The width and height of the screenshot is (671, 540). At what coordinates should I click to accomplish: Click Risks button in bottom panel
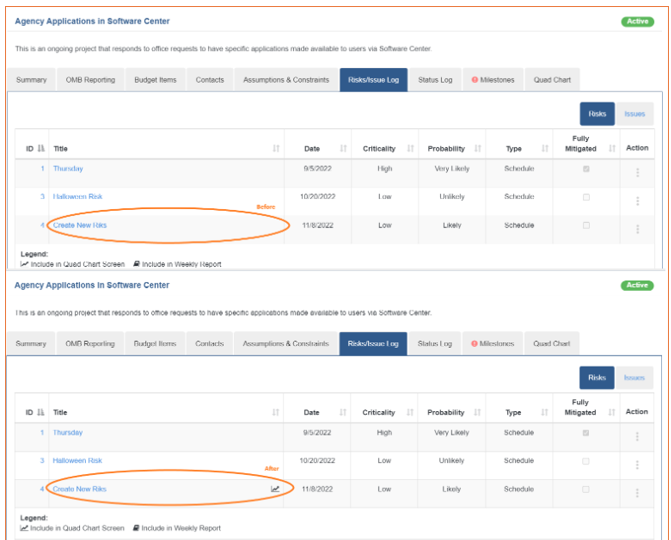597,378
